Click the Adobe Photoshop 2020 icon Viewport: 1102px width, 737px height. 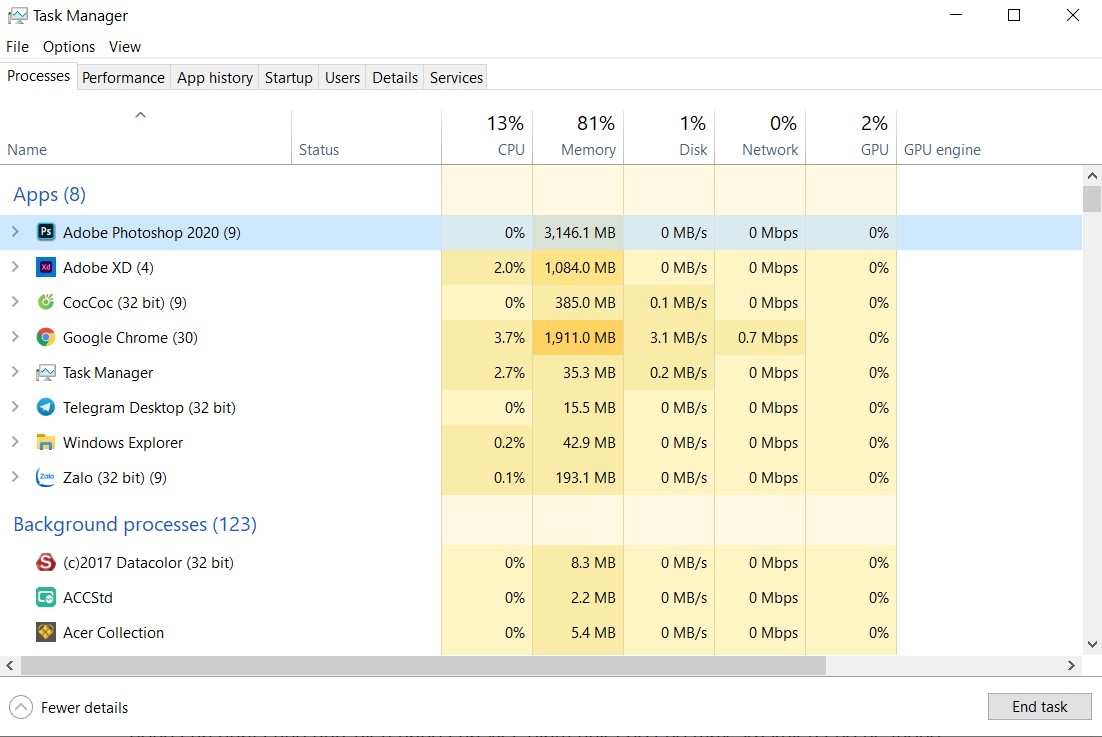[x=46, y=233]
